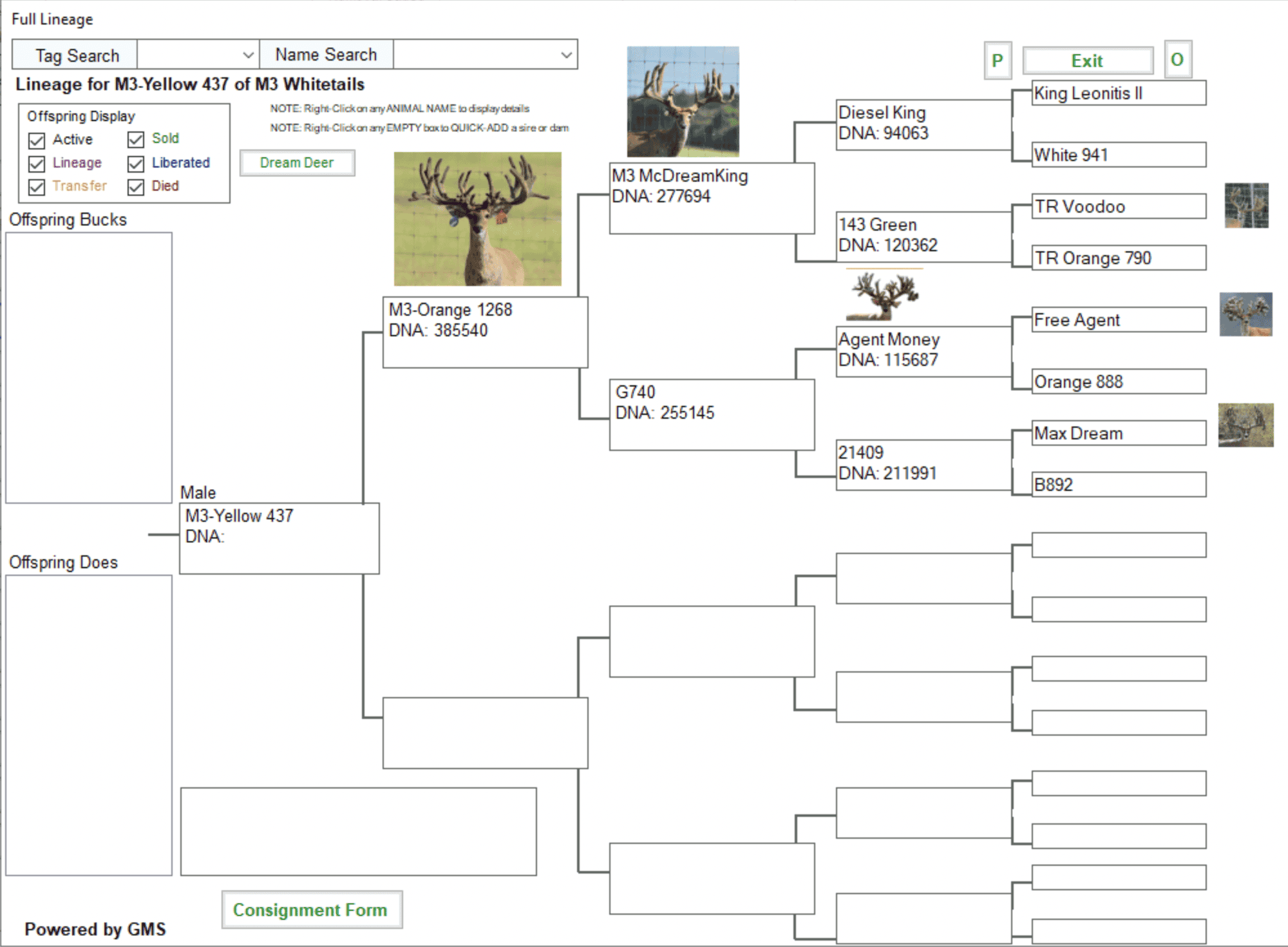This screenshot has width=1288, height=947.
Task: Click the green O button
Action: [1177, 59]
